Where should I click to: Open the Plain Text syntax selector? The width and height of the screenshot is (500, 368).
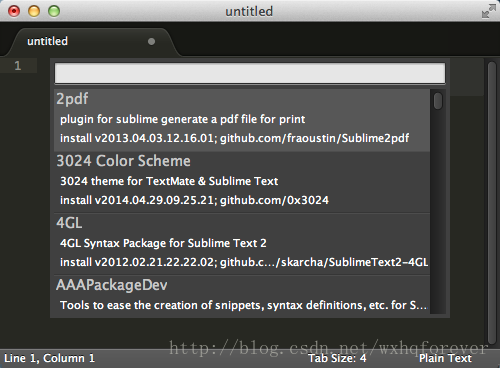445,358
